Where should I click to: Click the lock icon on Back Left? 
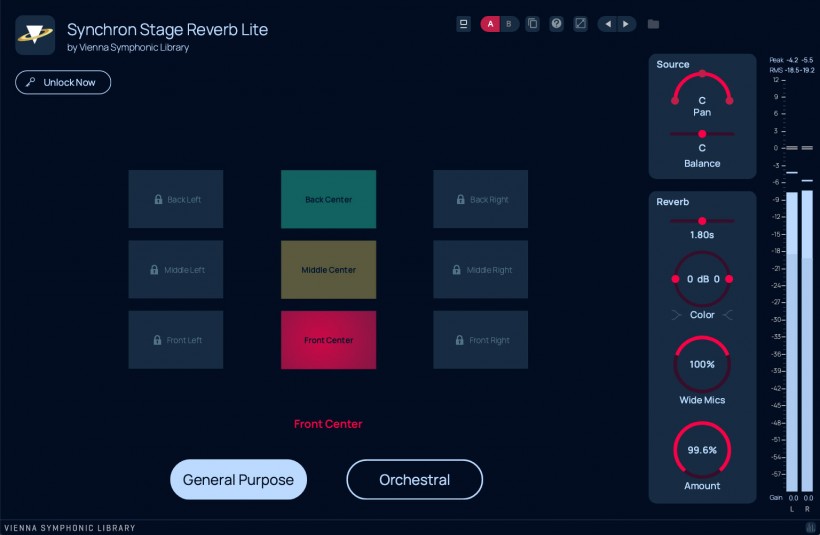(x=158, y=199)
